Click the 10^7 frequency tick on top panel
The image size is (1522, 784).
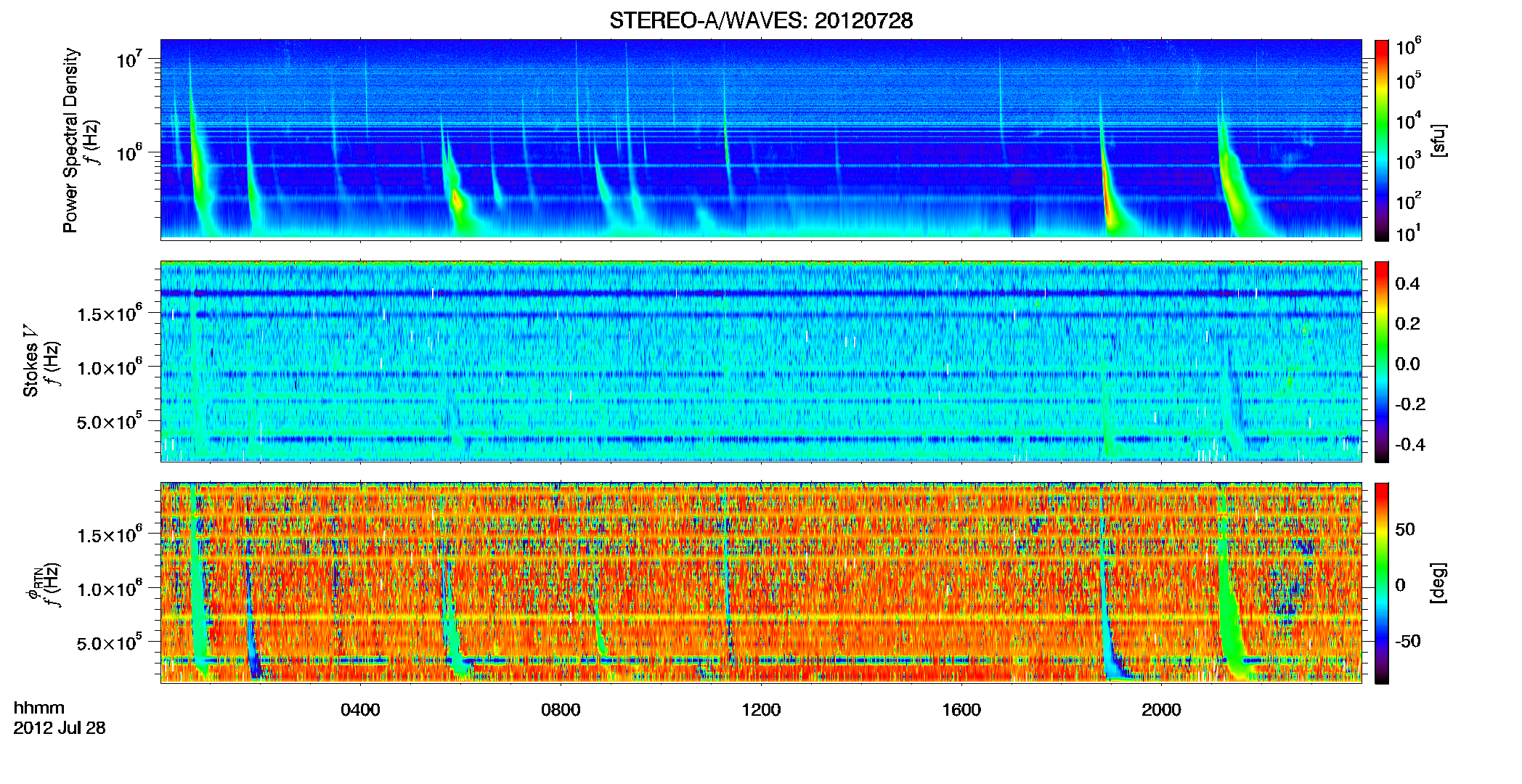pos(129,59)
